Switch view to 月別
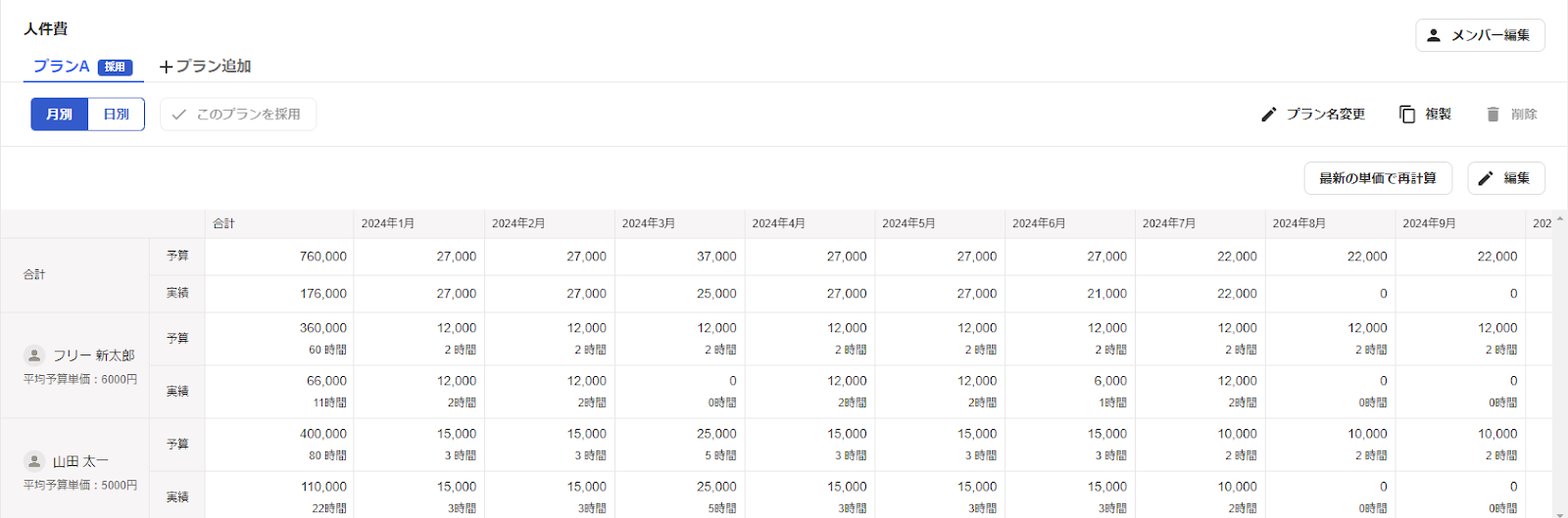The image size is (1568, 518). [x=60, y=115]
